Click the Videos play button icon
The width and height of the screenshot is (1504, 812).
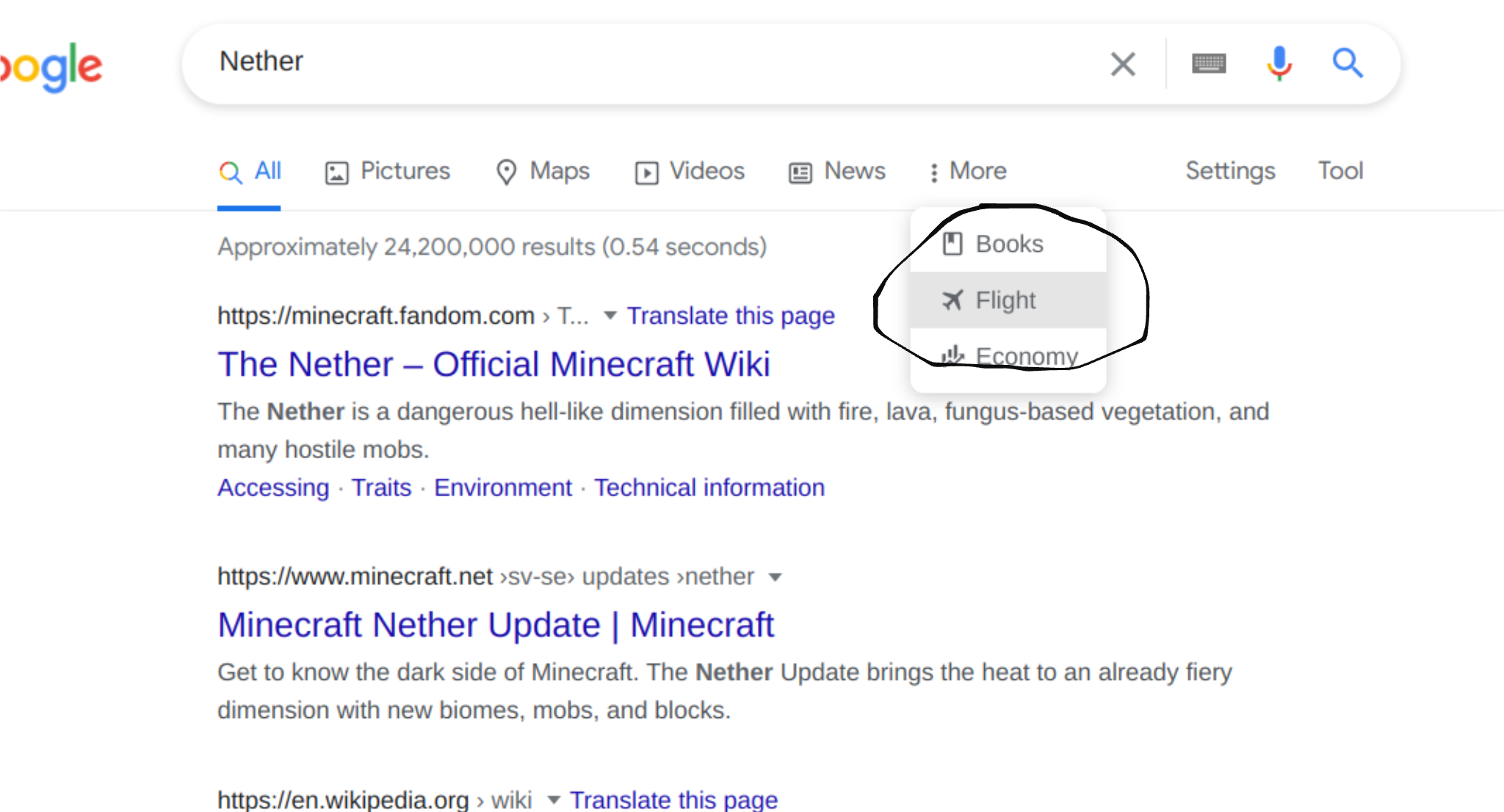643,171
